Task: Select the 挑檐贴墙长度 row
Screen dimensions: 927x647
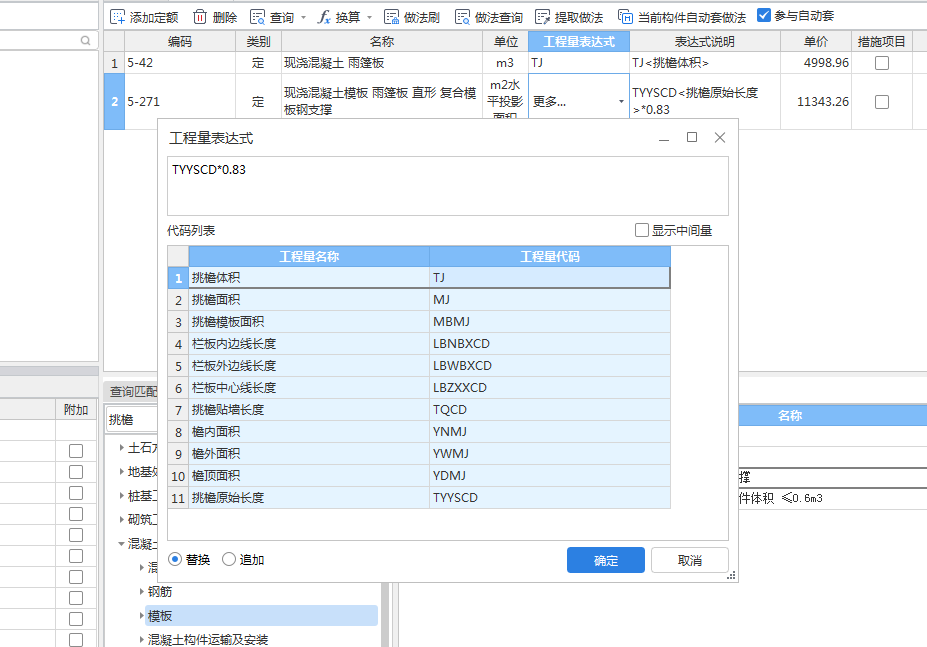Action: pyautogui.click(x=419, y=409)
